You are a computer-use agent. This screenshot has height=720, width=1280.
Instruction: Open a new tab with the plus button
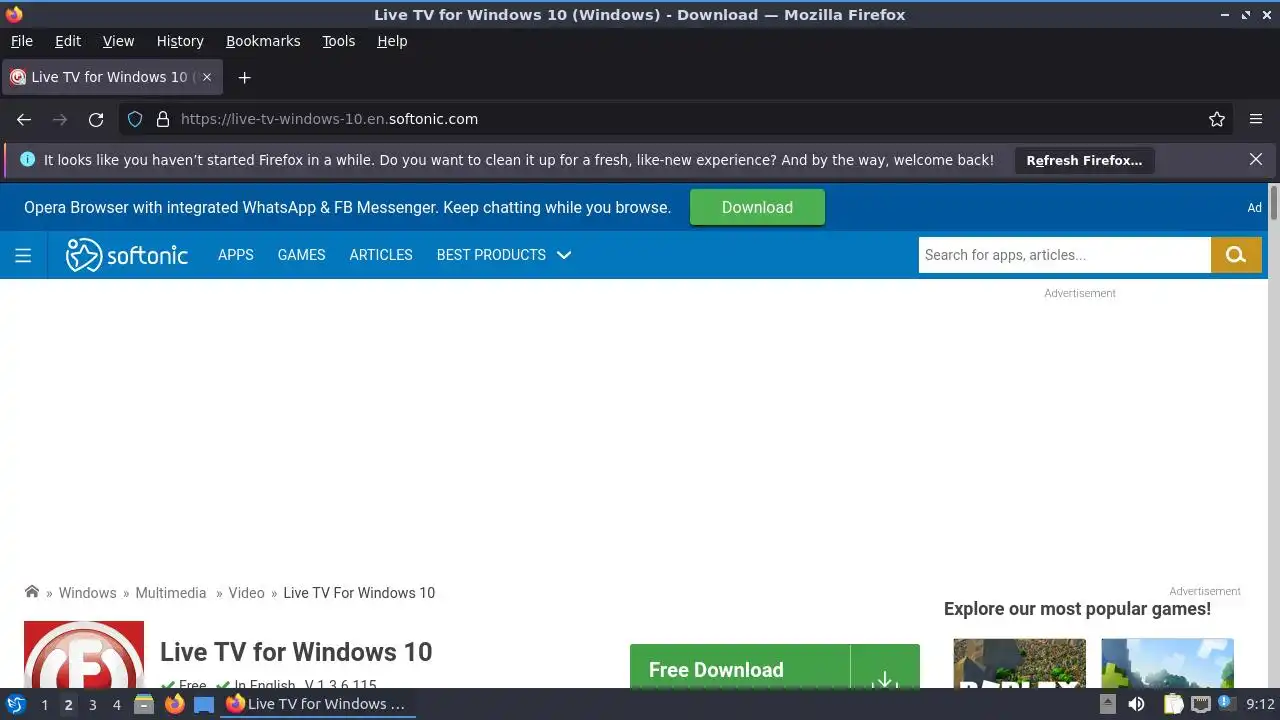pyautogui.click(x=244, y=77)
